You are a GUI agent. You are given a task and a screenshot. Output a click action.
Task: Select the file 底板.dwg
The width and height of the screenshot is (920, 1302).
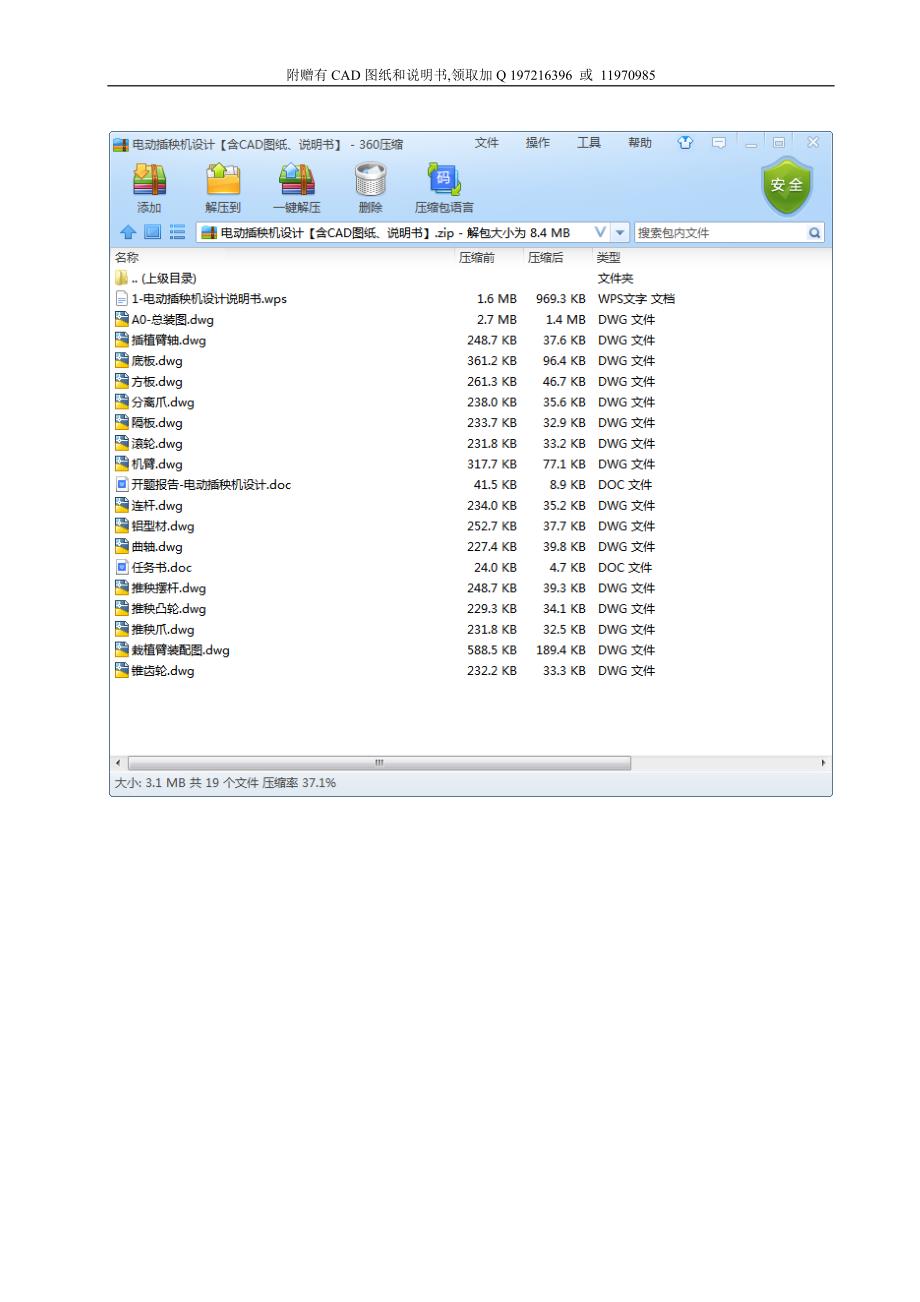(x=157, y=361)
